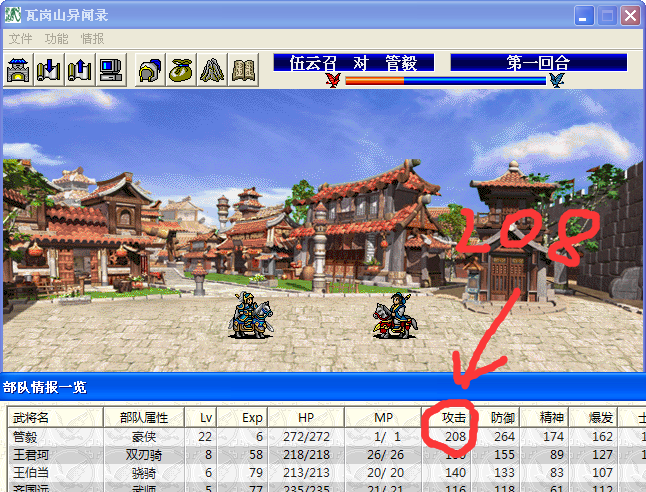Click the map icon with down arrow
The image size is (646, 492).
point(49,70)
